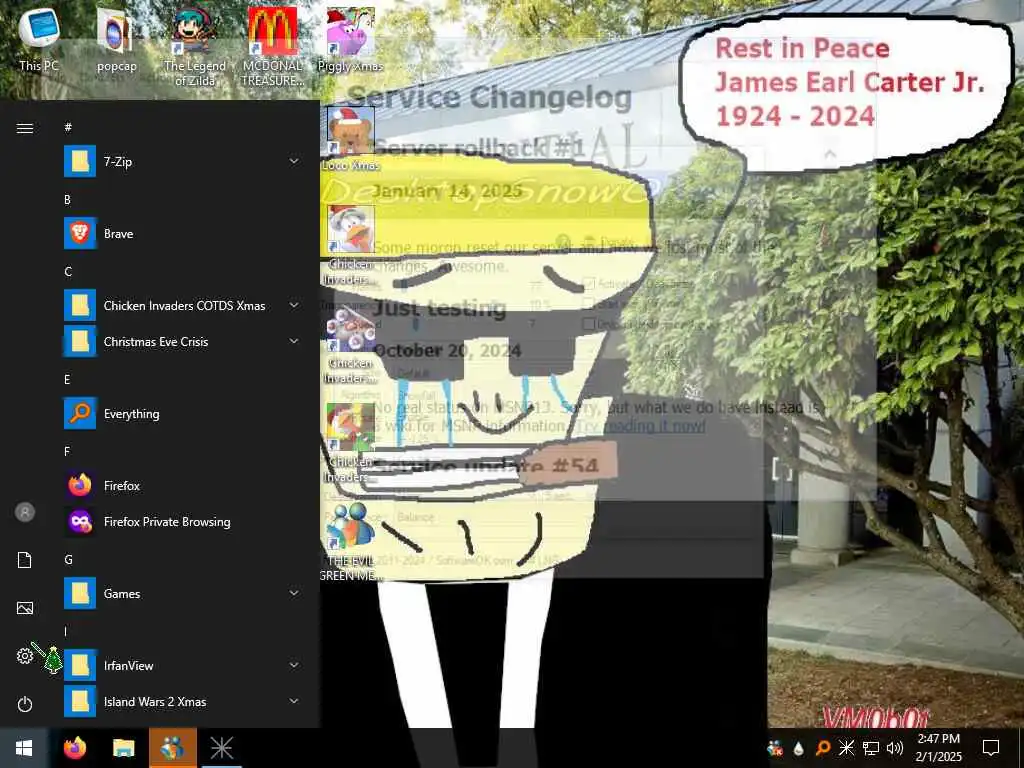
Task: Open the Games folder entry
Action: tap(182, 594)
